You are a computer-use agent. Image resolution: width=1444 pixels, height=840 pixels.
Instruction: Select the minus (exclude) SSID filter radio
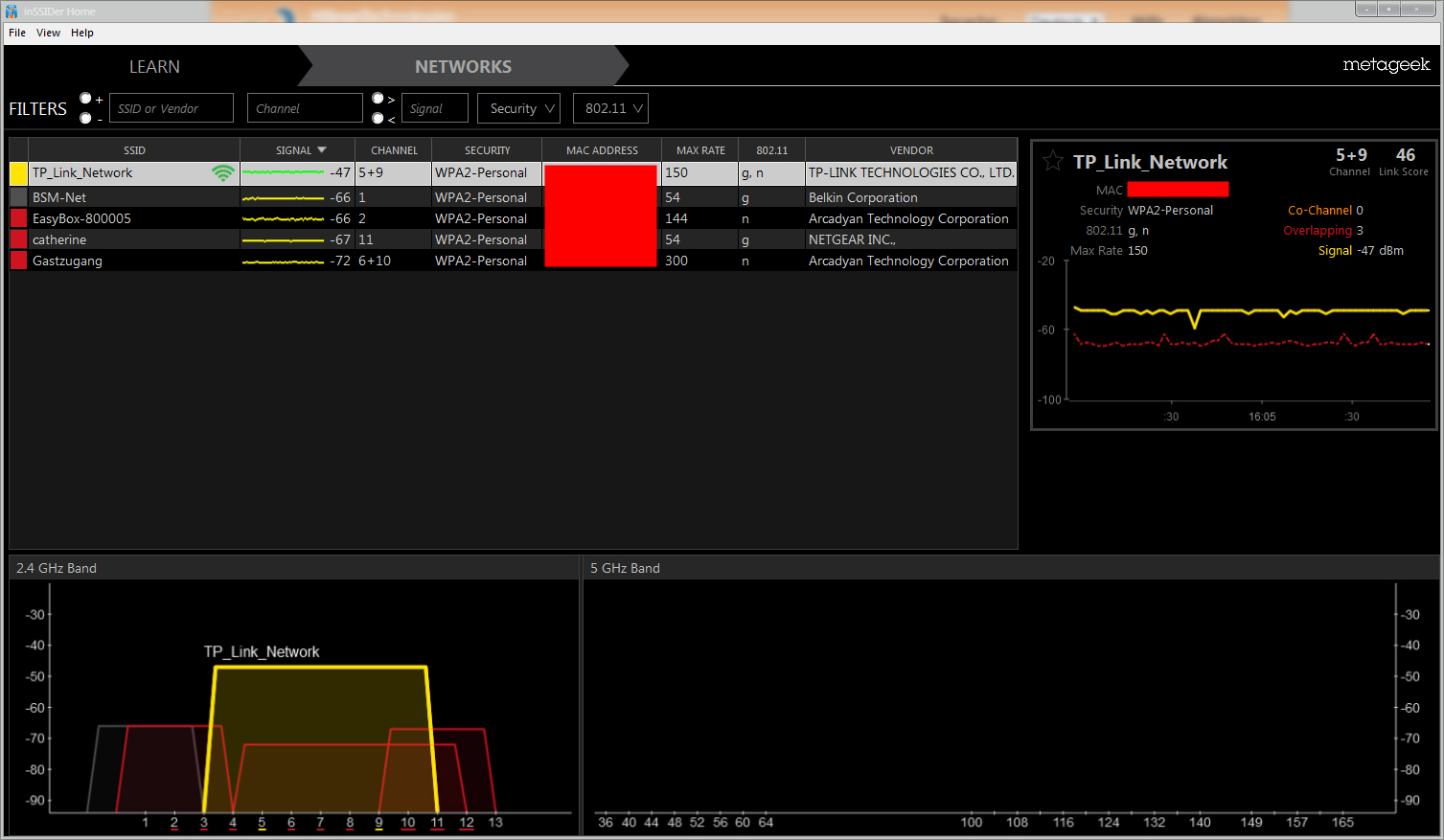pyautogui.click(x=85, y=118)
